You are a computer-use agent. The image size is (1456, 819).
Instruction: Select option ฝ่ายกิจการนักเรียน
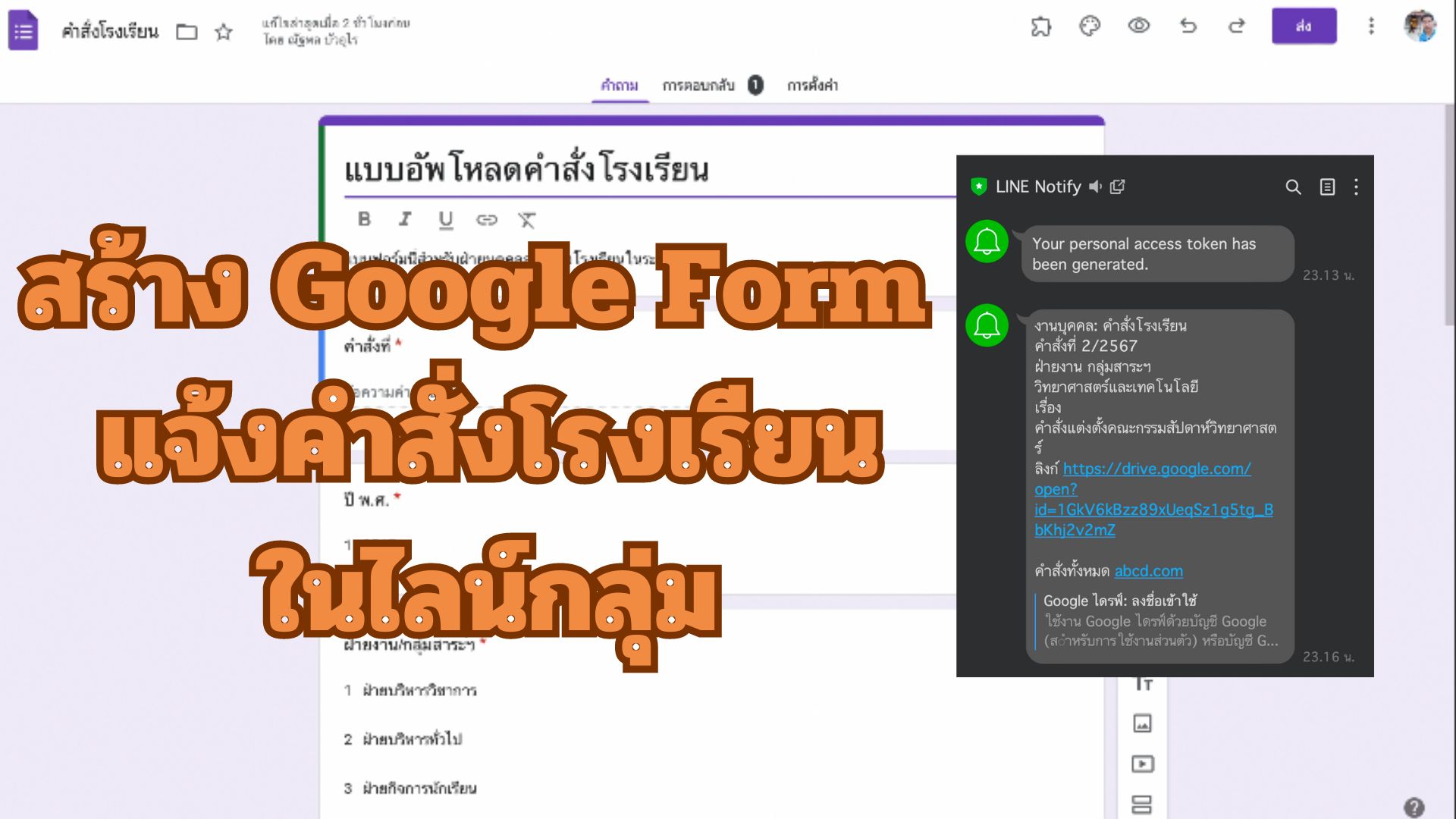(x=419, y=788)
